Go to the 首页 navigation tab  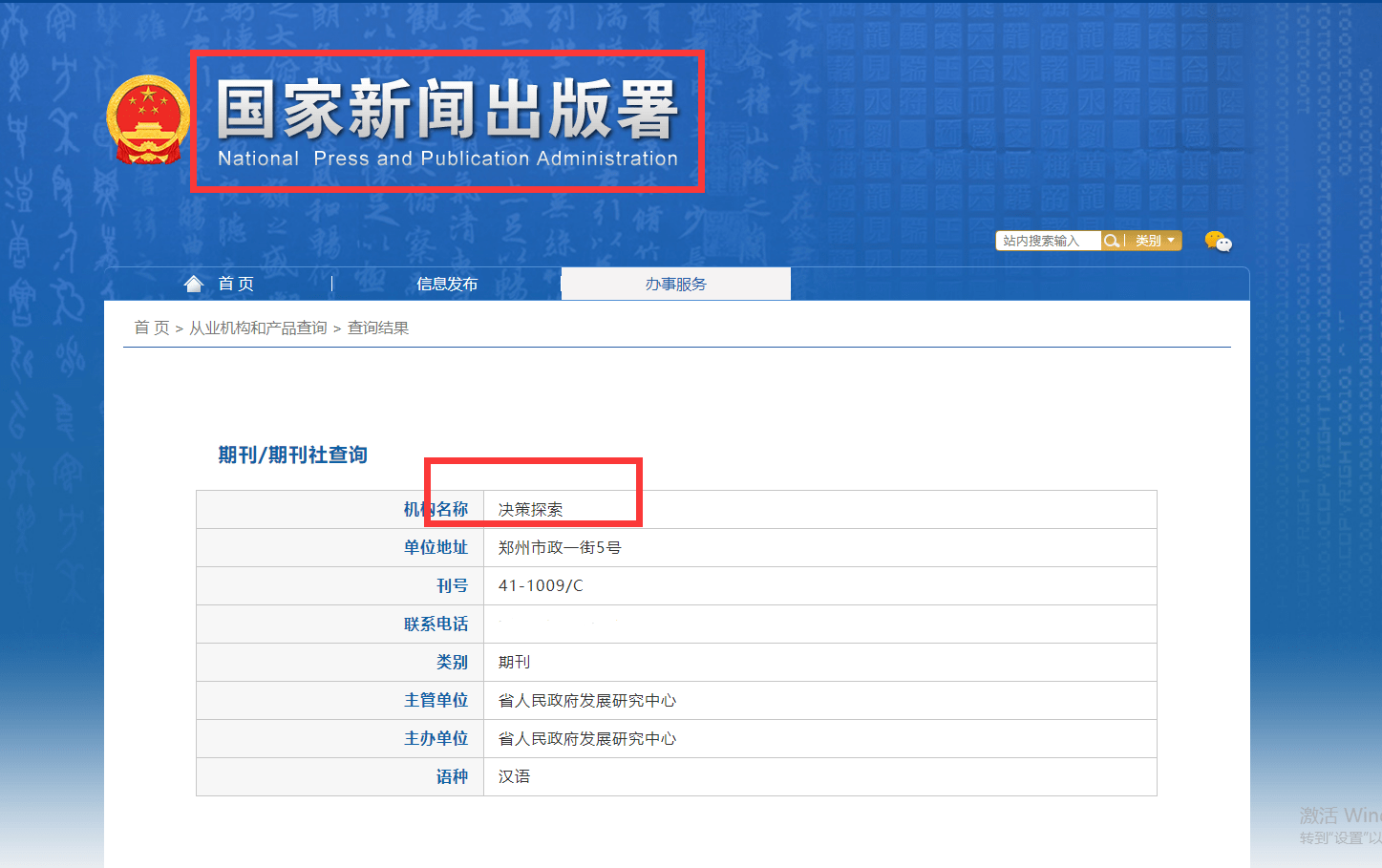pos(236,284)
